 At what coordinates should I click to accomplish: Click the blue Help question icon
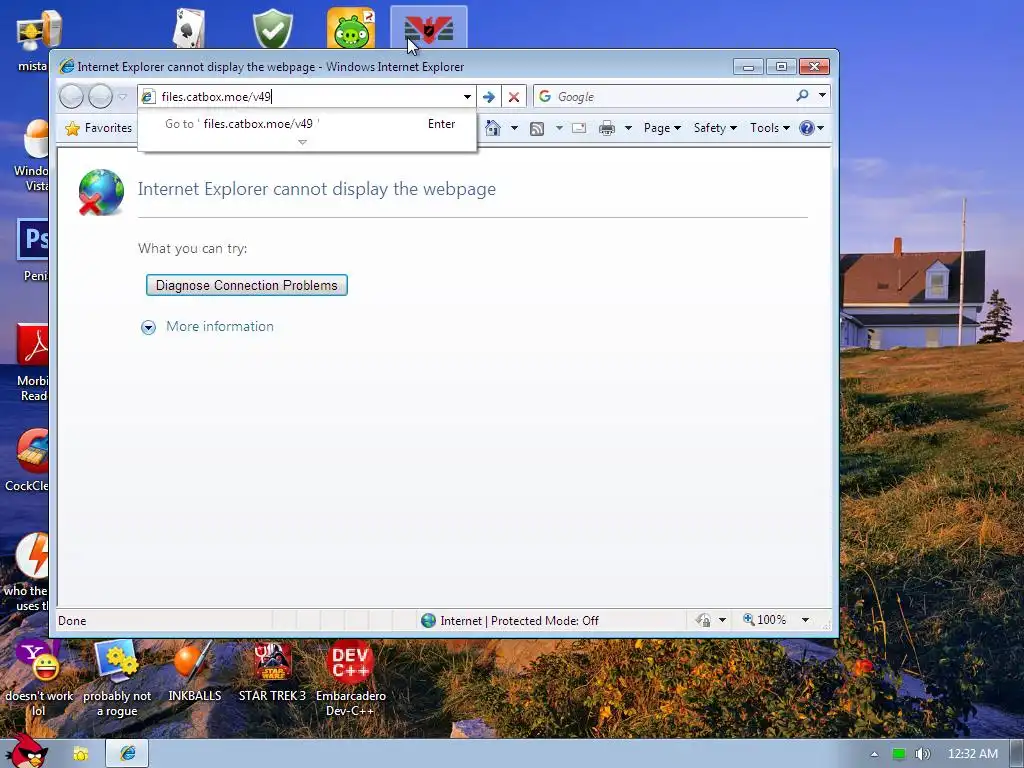pos(807,128)
